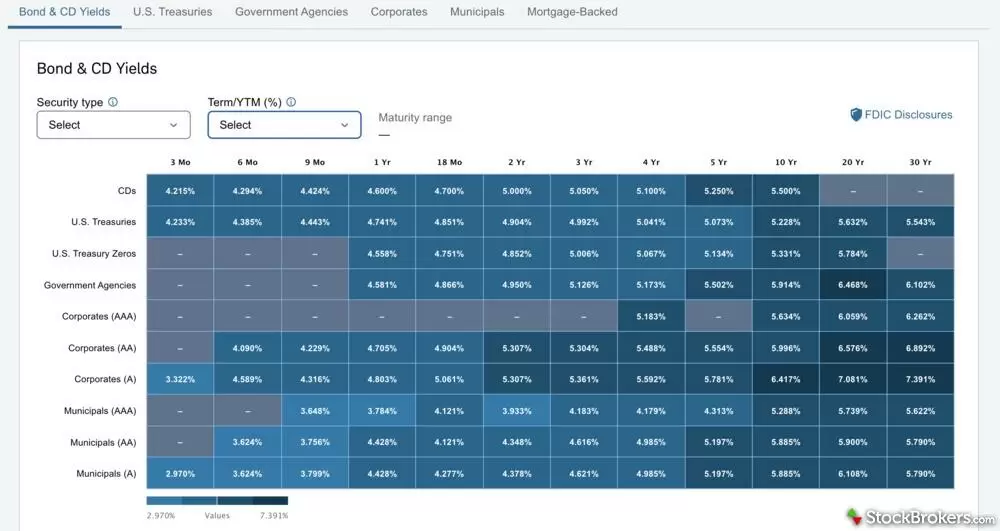This screenshot has width=1000, height=531.
Task: Select Municipals (AAA) 2 Yr 3.933% cell
Action: [517, 411]
